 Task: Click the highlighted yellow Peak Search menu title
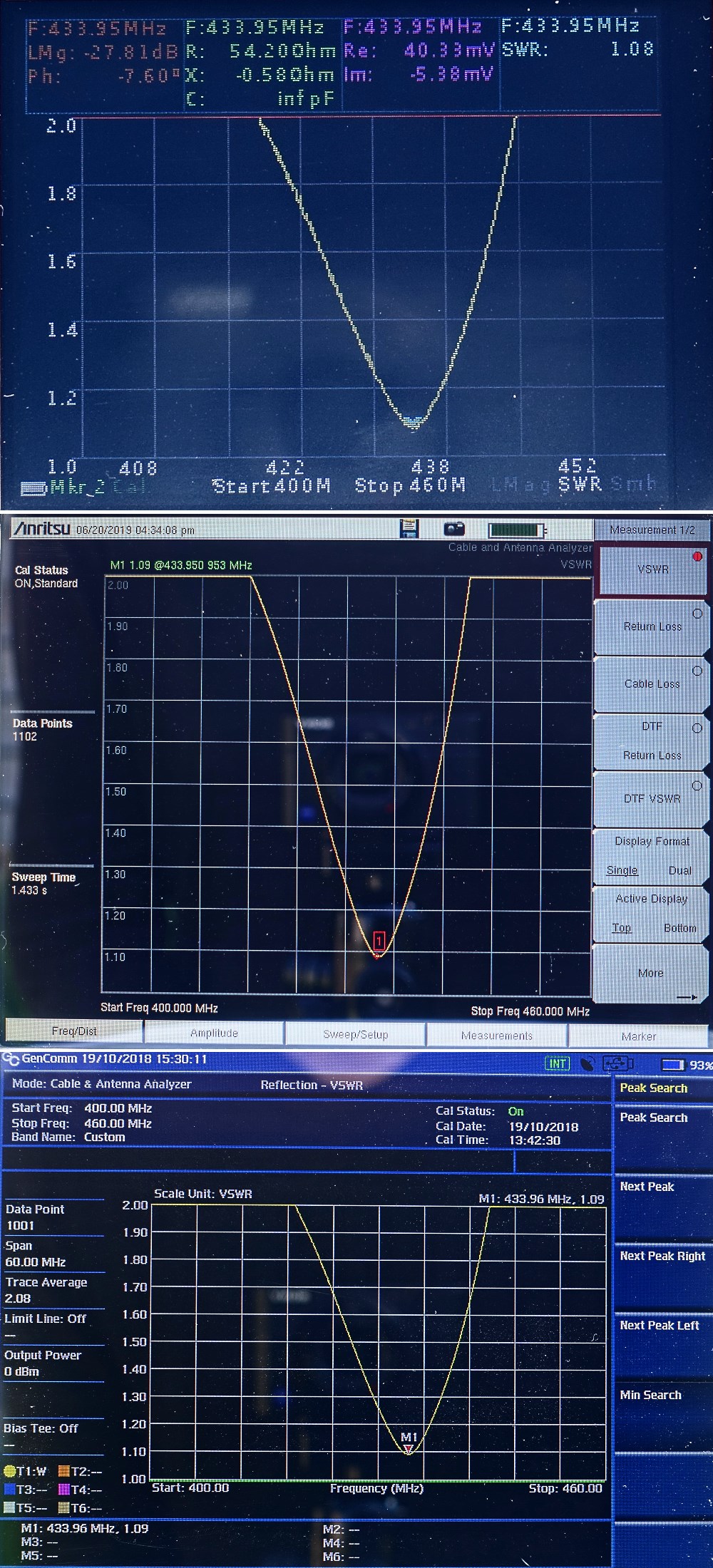[654, 1088]
